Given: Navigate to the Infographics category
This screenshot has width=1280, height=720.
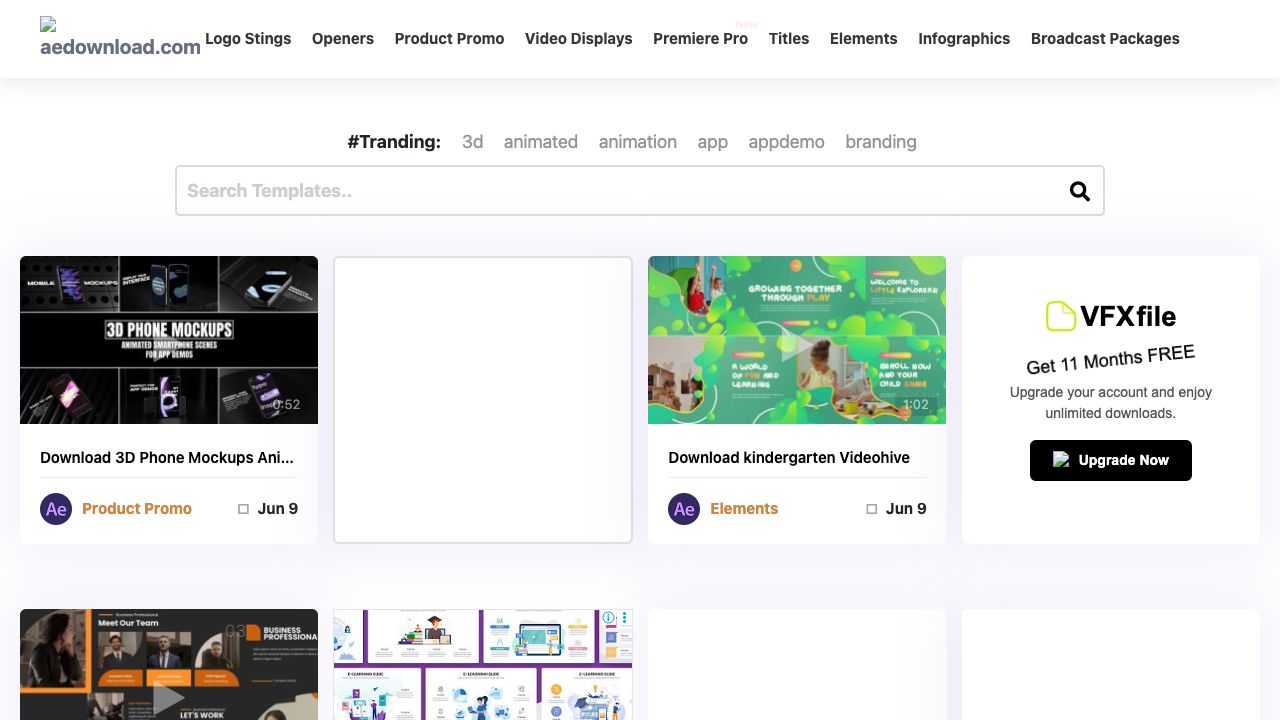Looking at the screenshot, I should pyautogui.click(x=964, y=39).
